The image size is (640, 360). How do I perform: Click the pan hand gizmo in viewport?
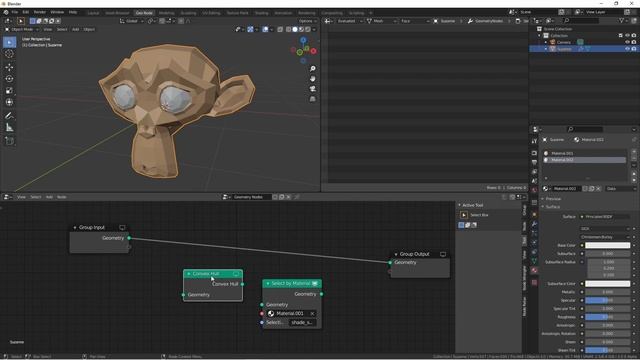(313, 79)
